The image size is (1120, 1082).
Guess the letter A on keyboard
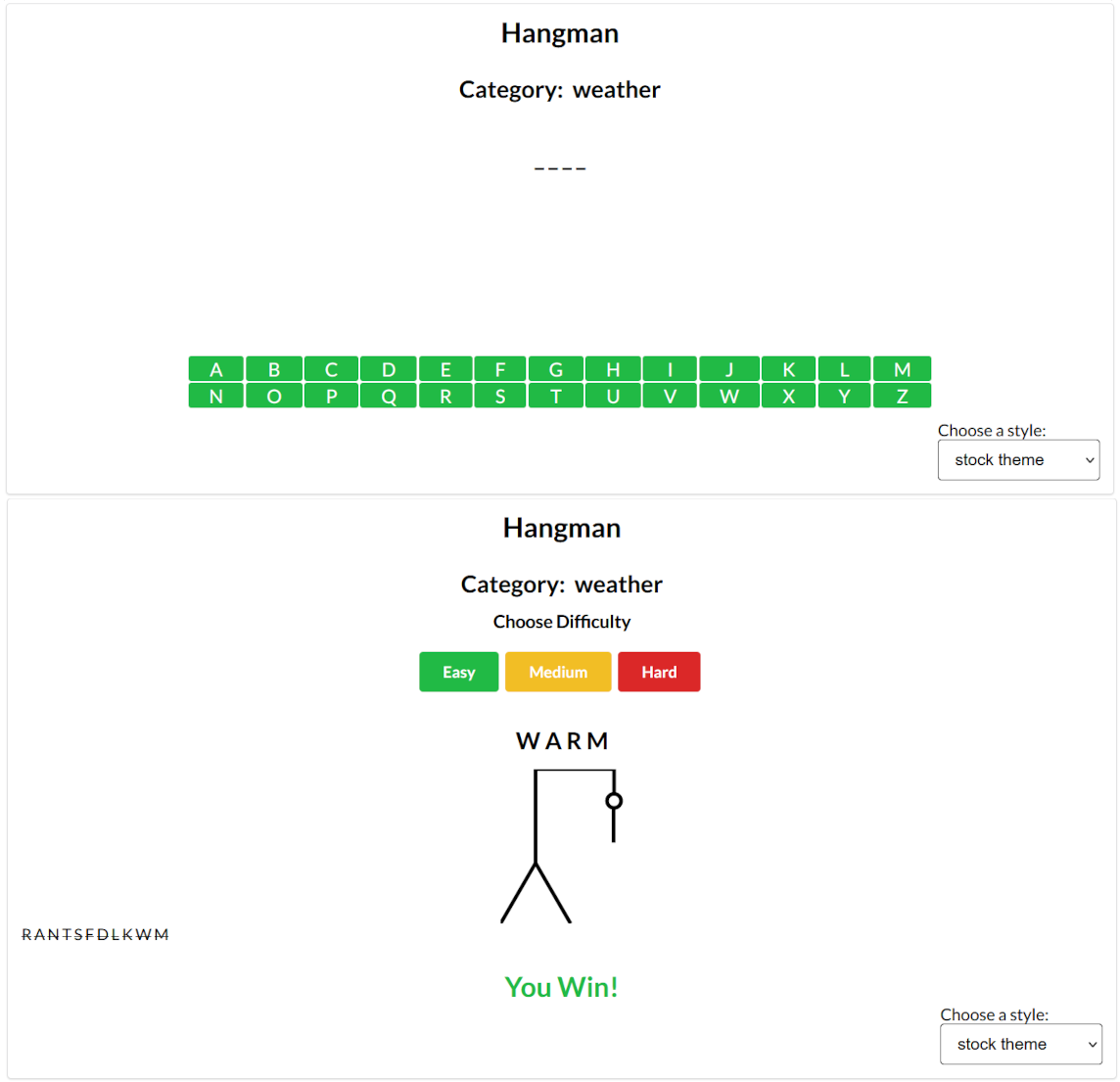click(215, 369)
